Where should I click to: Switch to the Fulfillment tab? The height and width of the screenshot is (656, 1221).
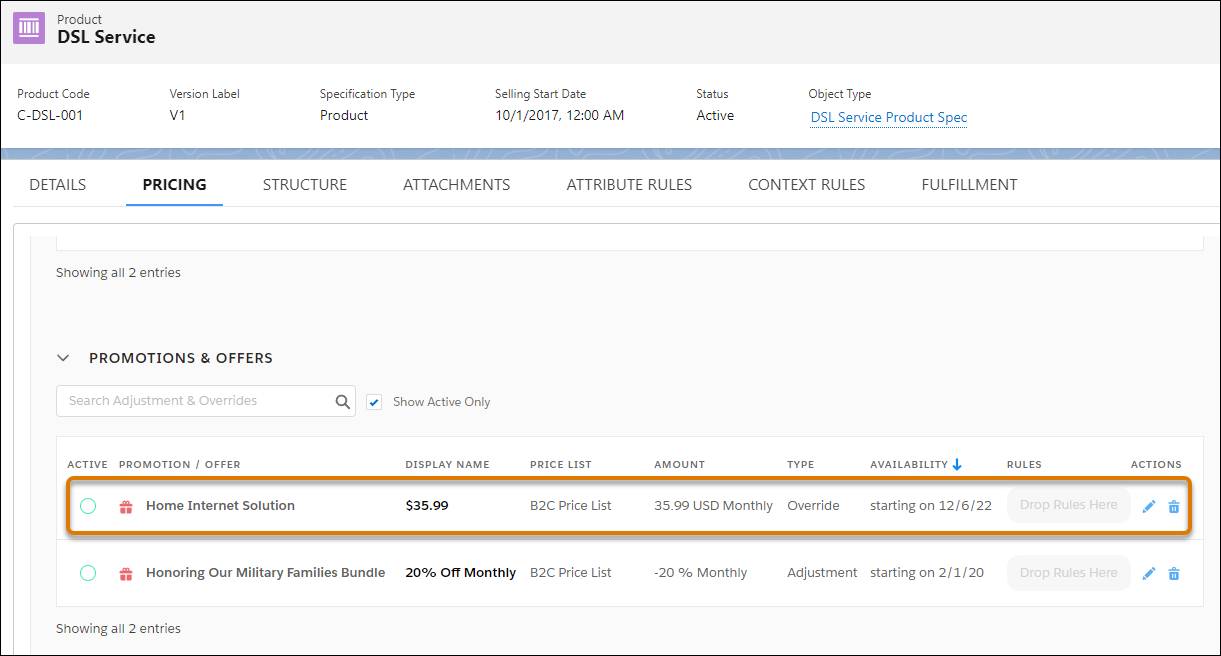click(x=969, y=185)
